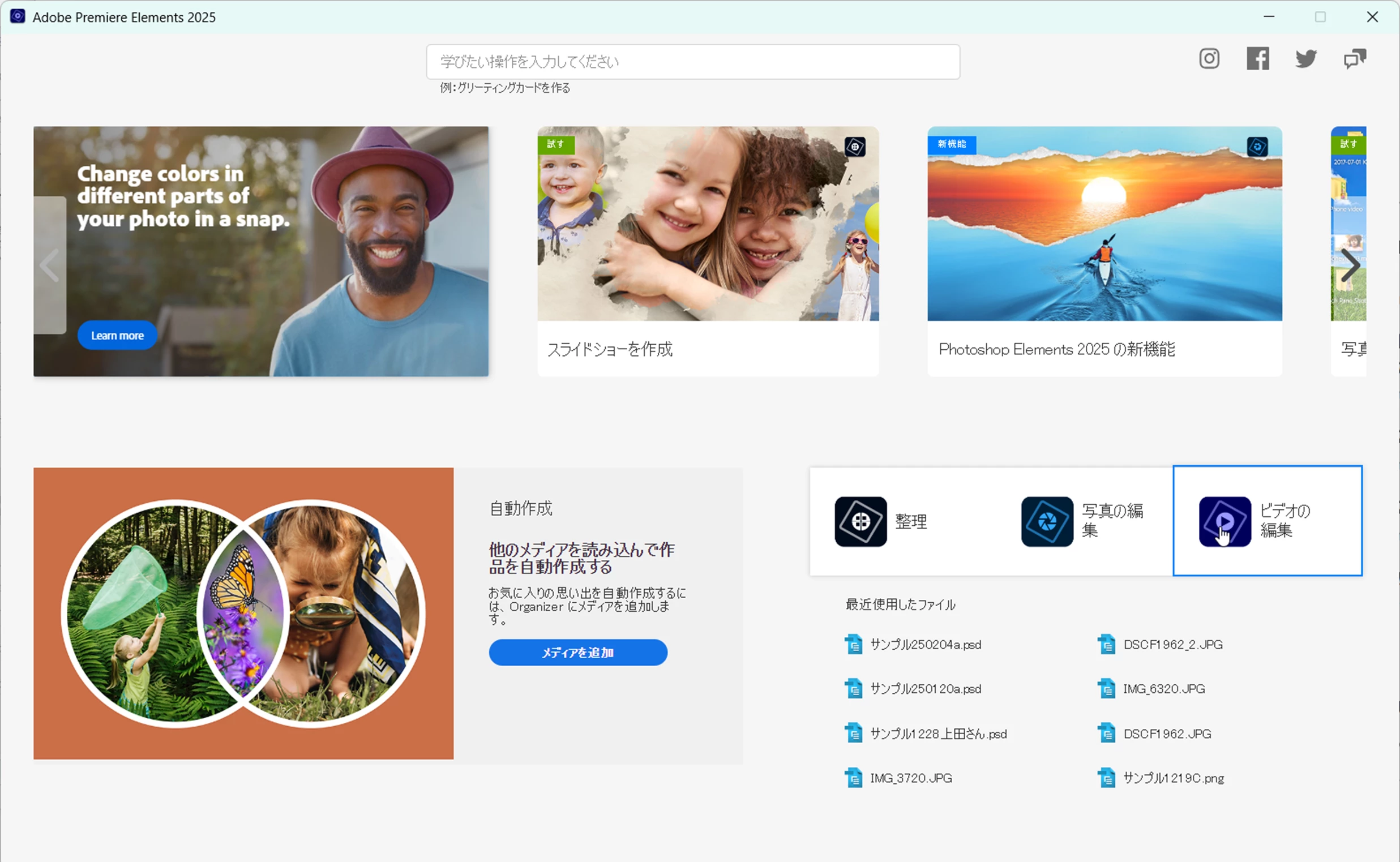Screen dimensions: 1400x862
Task: Open the Twitter bird icon
Action: pyautogui.click(x=1305, y=59)
